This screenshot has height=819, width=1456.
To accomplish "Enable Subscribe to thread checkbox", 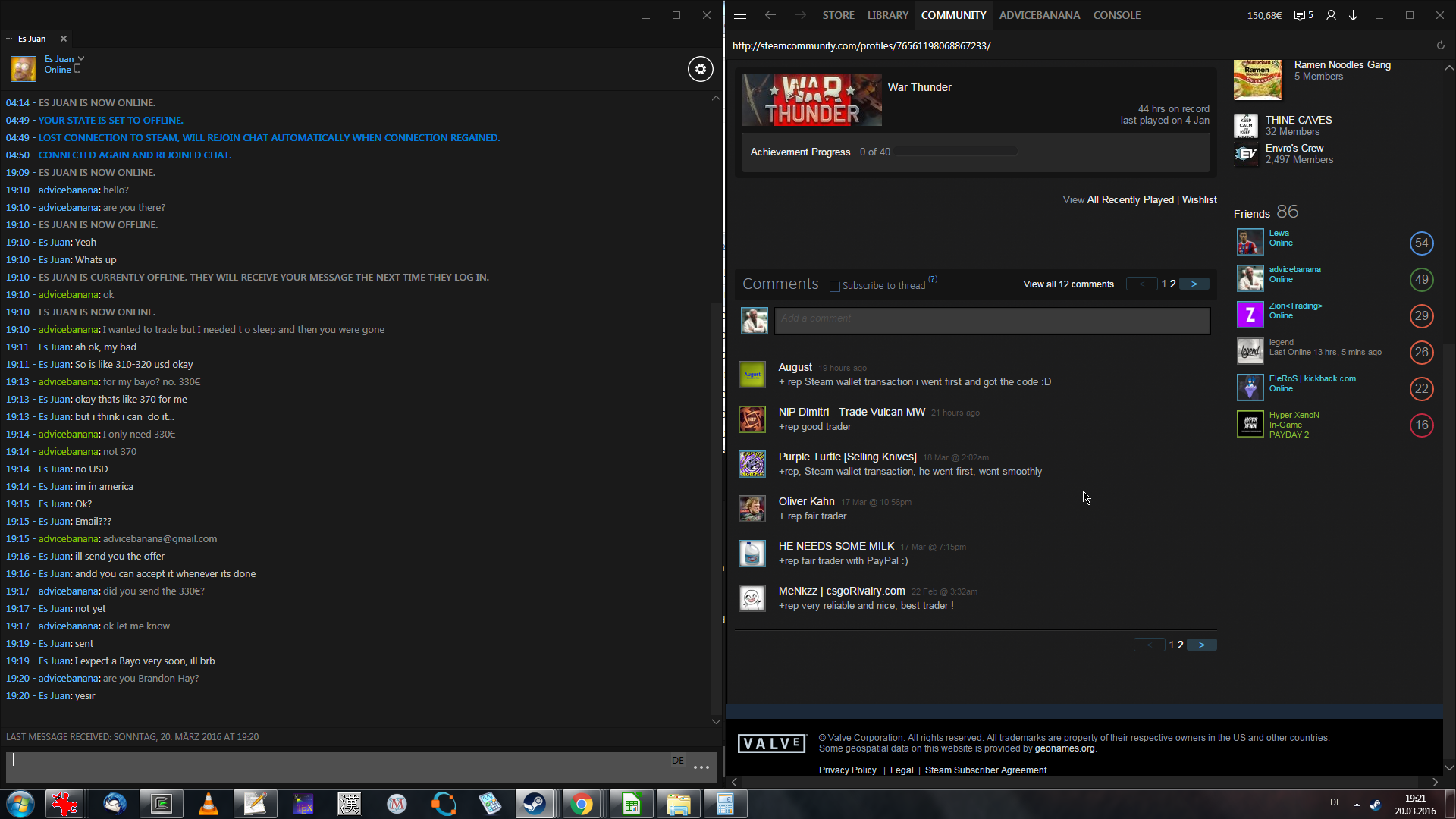I will (x=835, y=286).
